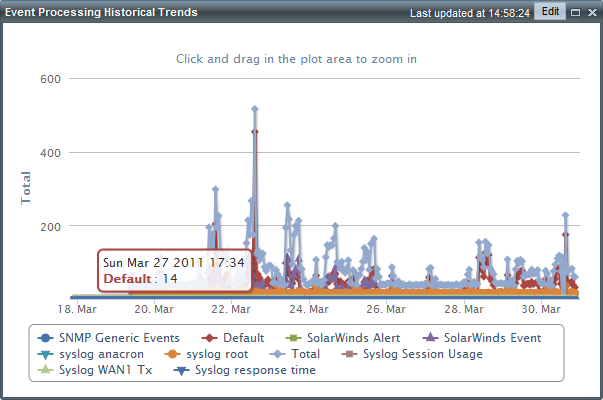Viewport: 603px width, 400px height.
Task: Toggle SolarWinds Alert series in legend
Action: 343,338
